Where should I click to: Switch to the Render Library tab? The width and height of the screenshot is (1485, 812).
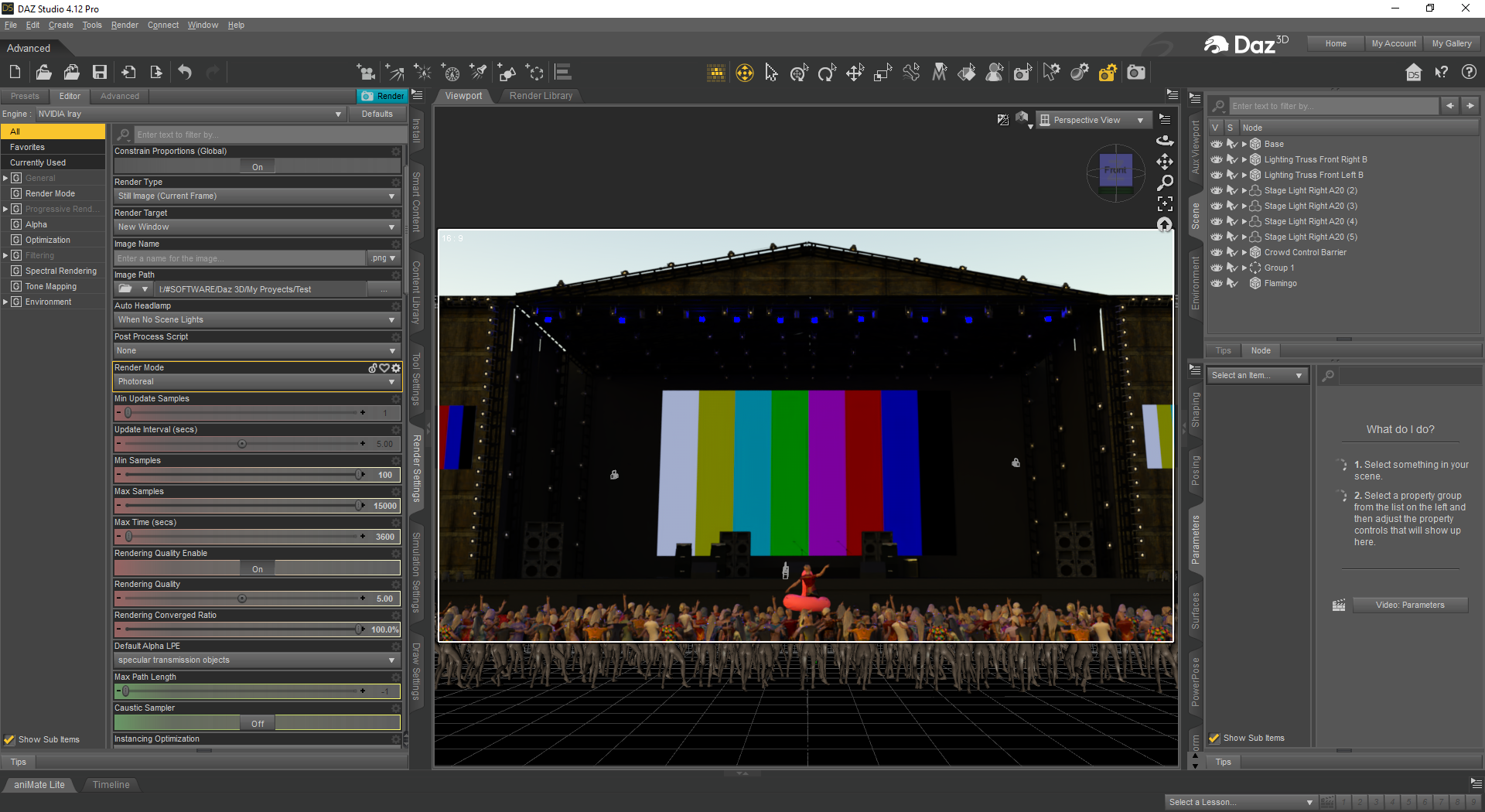pos(541,96)
